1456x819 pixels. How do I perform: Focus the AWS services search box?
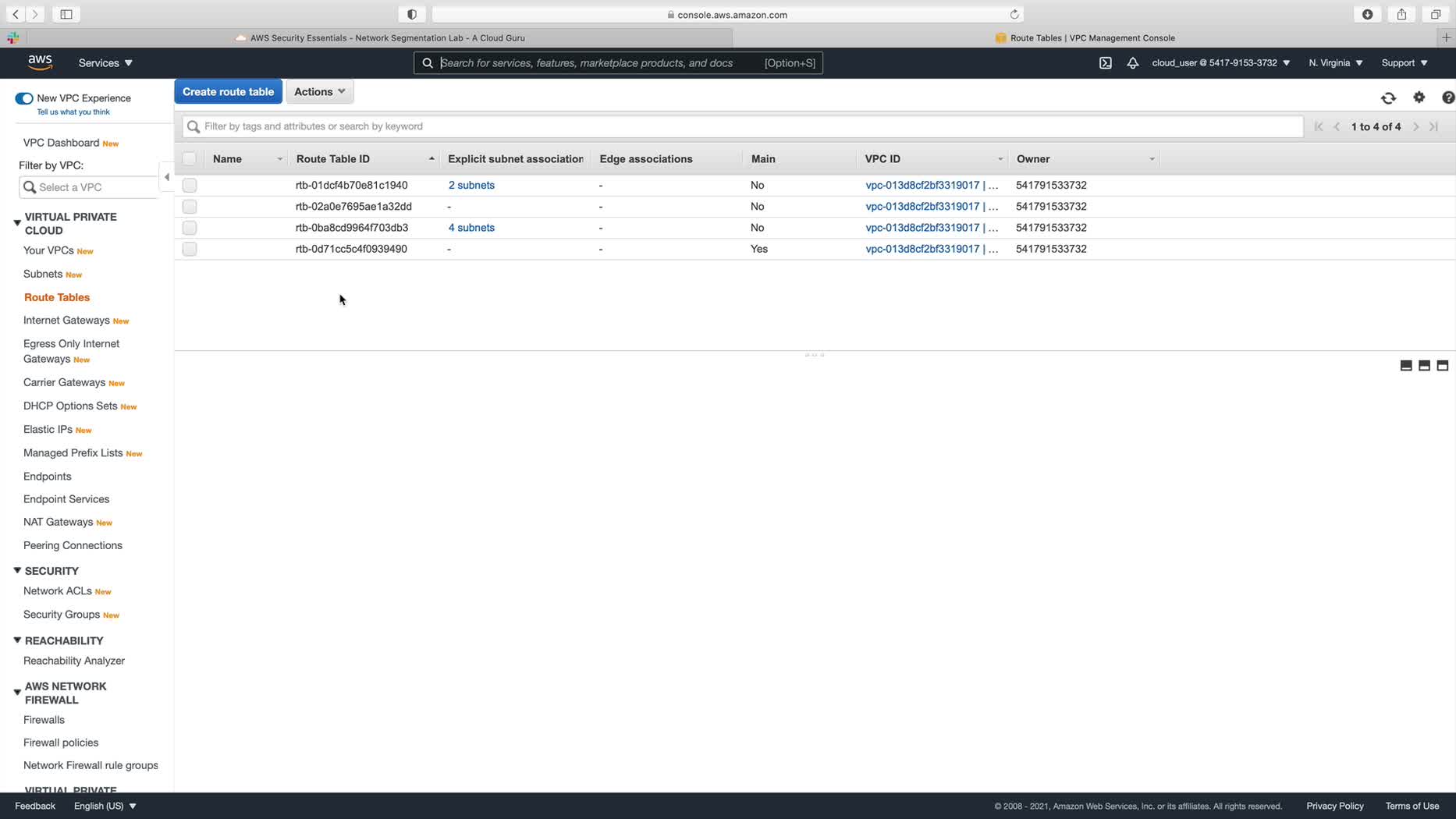point(618,63)
